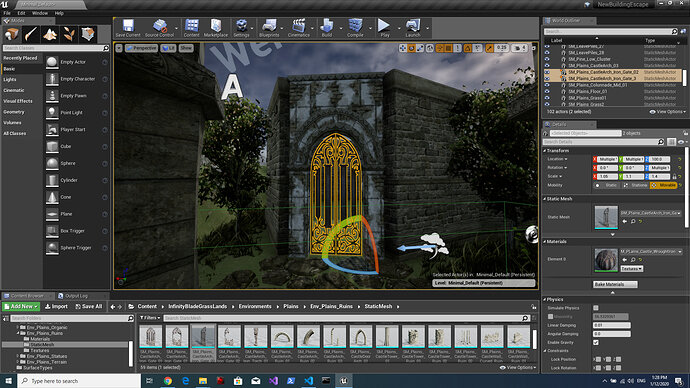The height and width of the screenshot is (388, 690).
Task: Click the Bake Materials button
Action: tap(615, 284)
